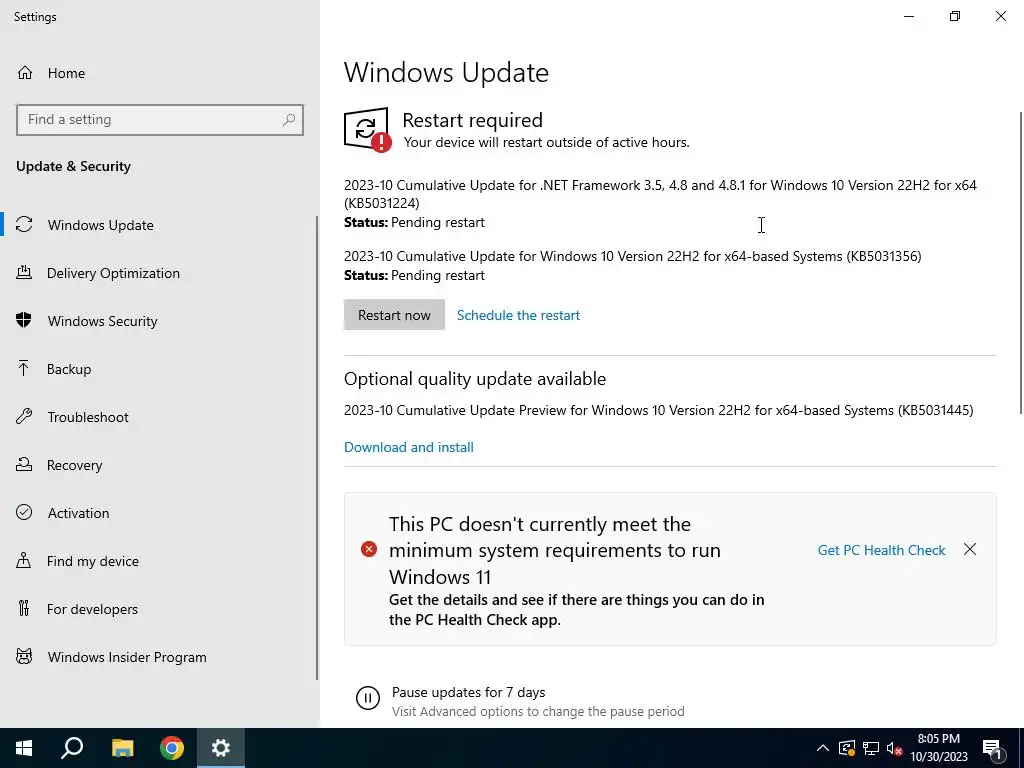Click the Optional quality update available heading
Image resolution: width=1024 pixels, height=768 pixels.
coord(475,379)
